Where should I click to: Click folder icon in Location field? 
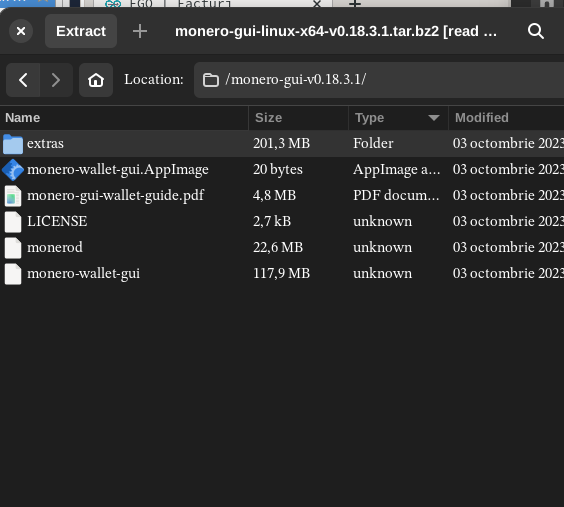point(211,80)
